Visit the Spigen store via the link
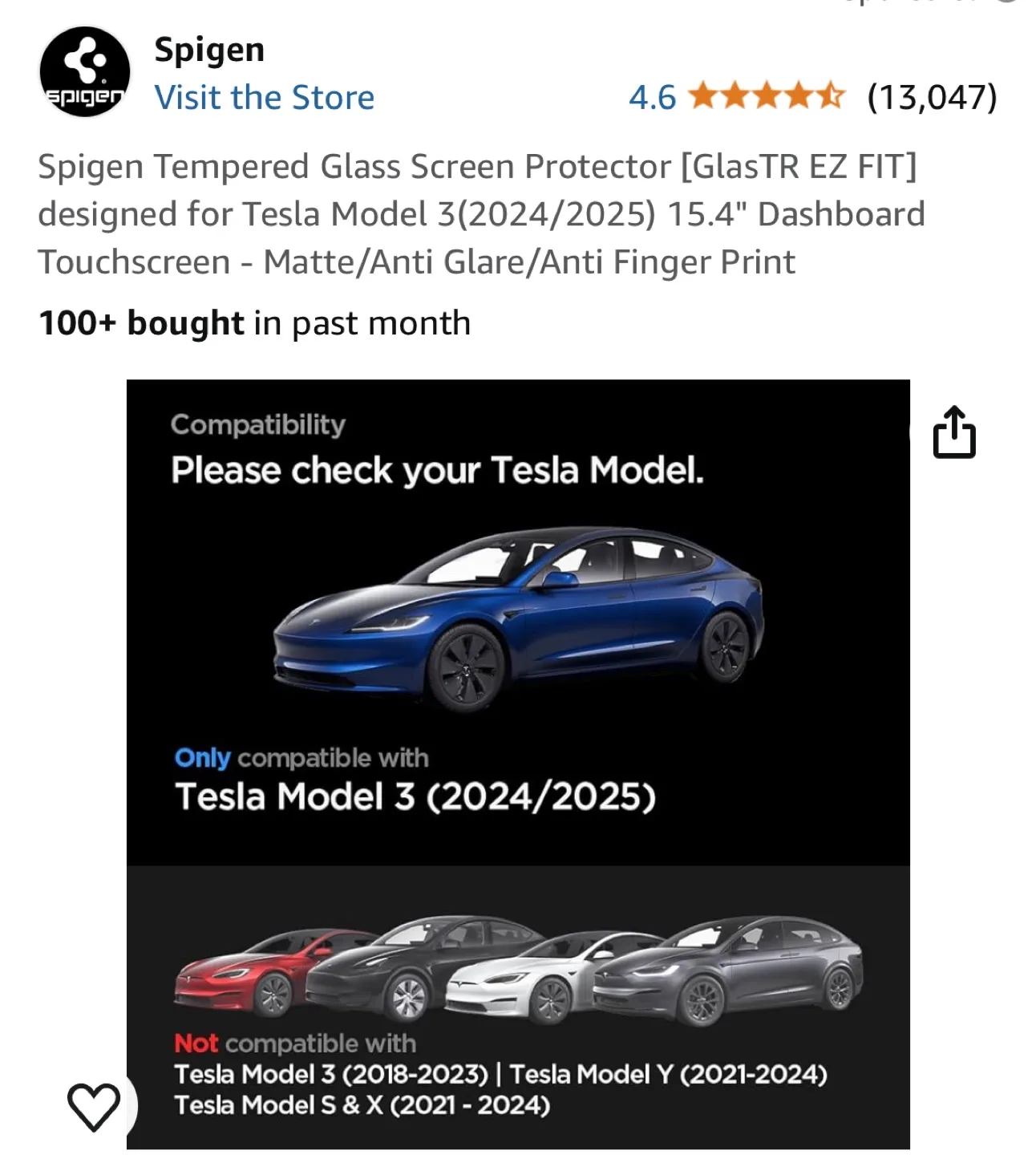Screen dimensions: 1036x1155 coord(265,97)
